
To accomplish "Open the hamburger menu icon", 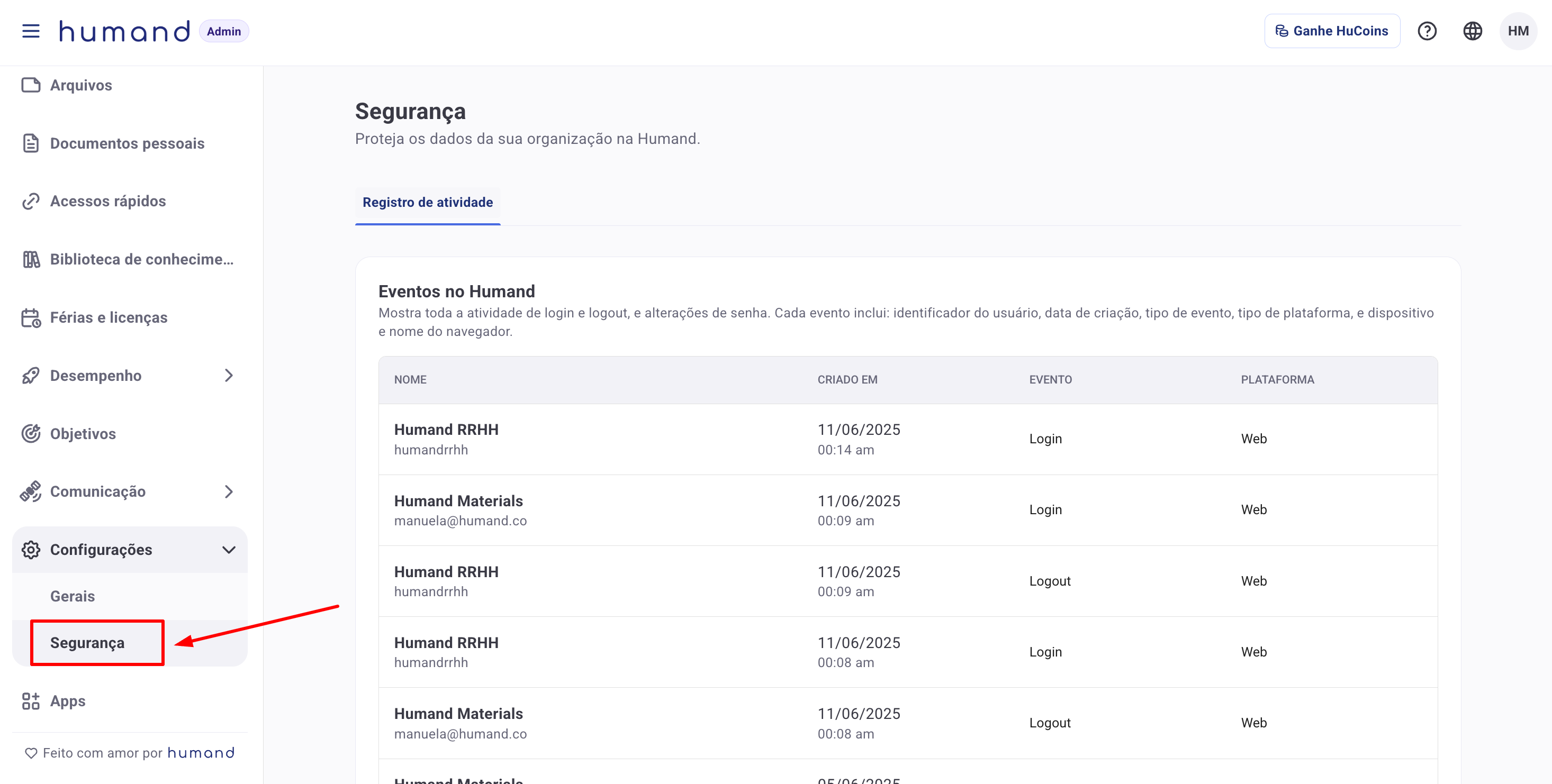I will click(x=31, y=31).
